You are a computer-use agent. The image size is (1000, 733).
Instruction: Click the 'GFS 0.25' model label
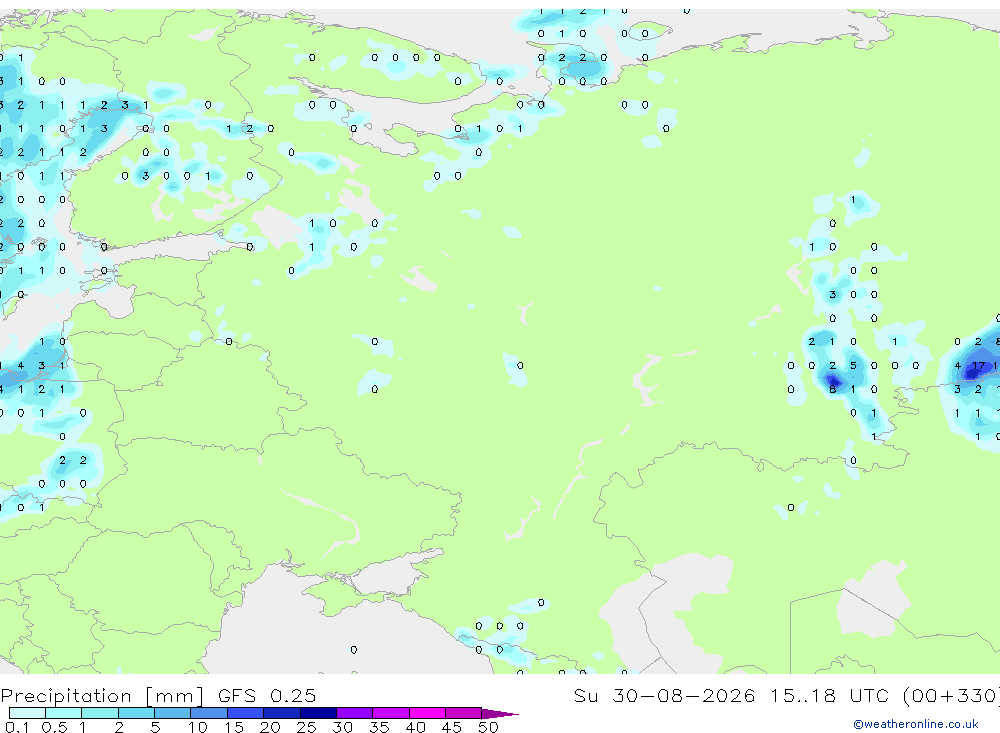coord(267,695)
